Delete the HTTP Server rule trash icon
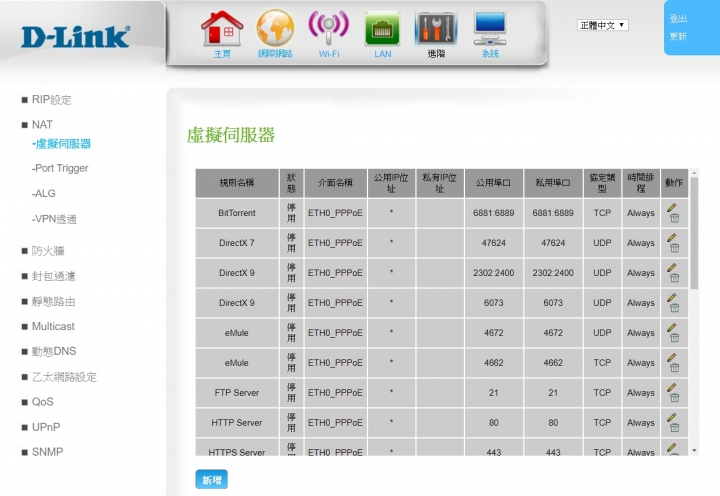Screen dimensions: 720x496 pyautogui.click(x=674, y=428)
